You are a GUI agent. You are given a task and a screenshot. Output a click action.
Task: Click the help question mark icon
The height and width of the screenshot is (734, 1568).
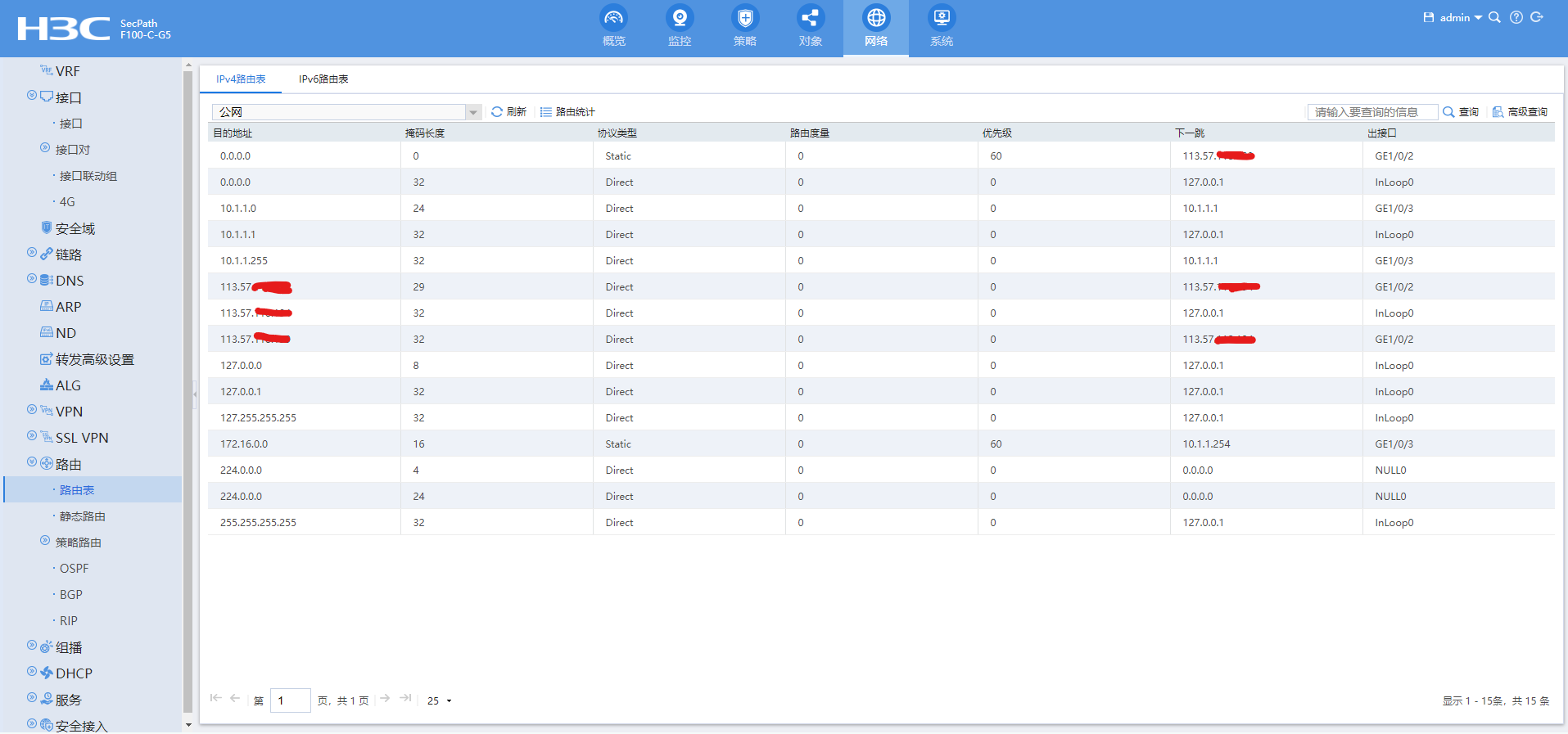pos(1516,17)
